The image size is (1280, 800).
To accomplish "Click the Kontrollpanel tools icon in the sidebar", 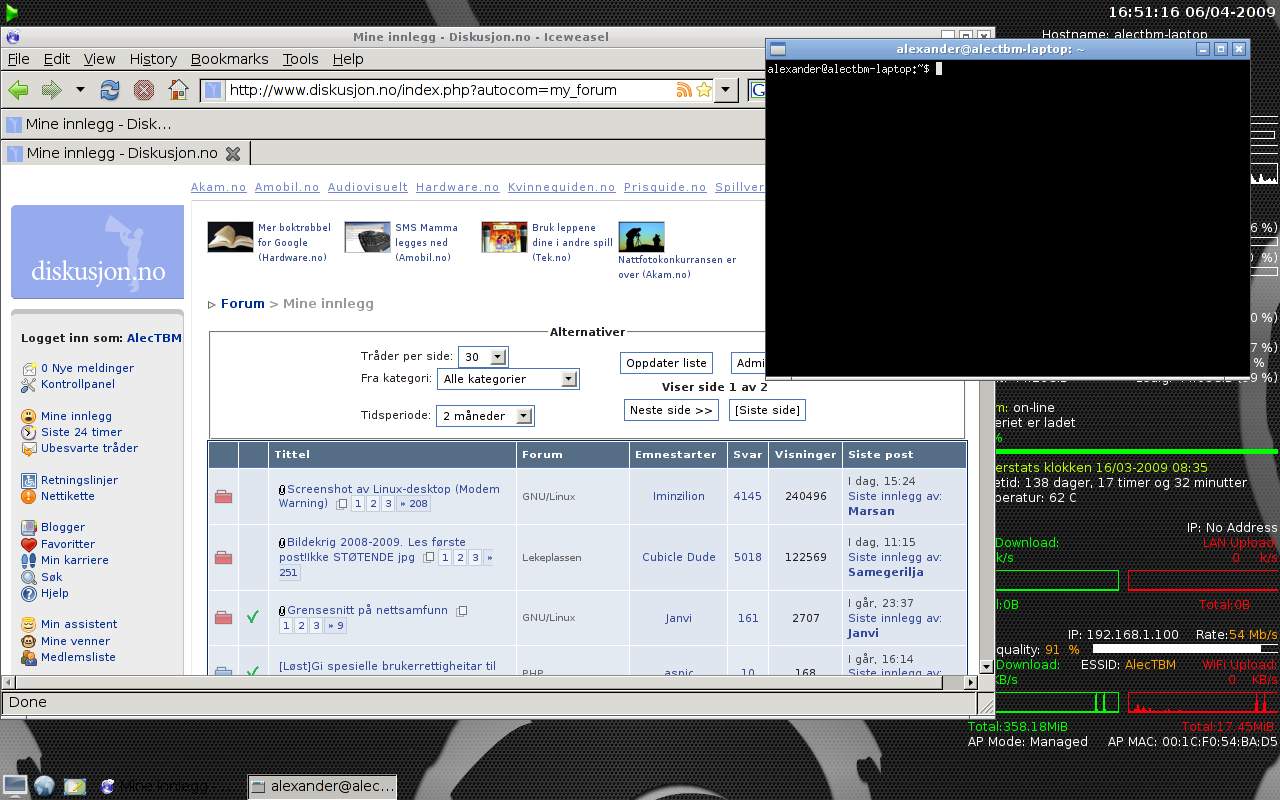I will [x=29, y=384].
